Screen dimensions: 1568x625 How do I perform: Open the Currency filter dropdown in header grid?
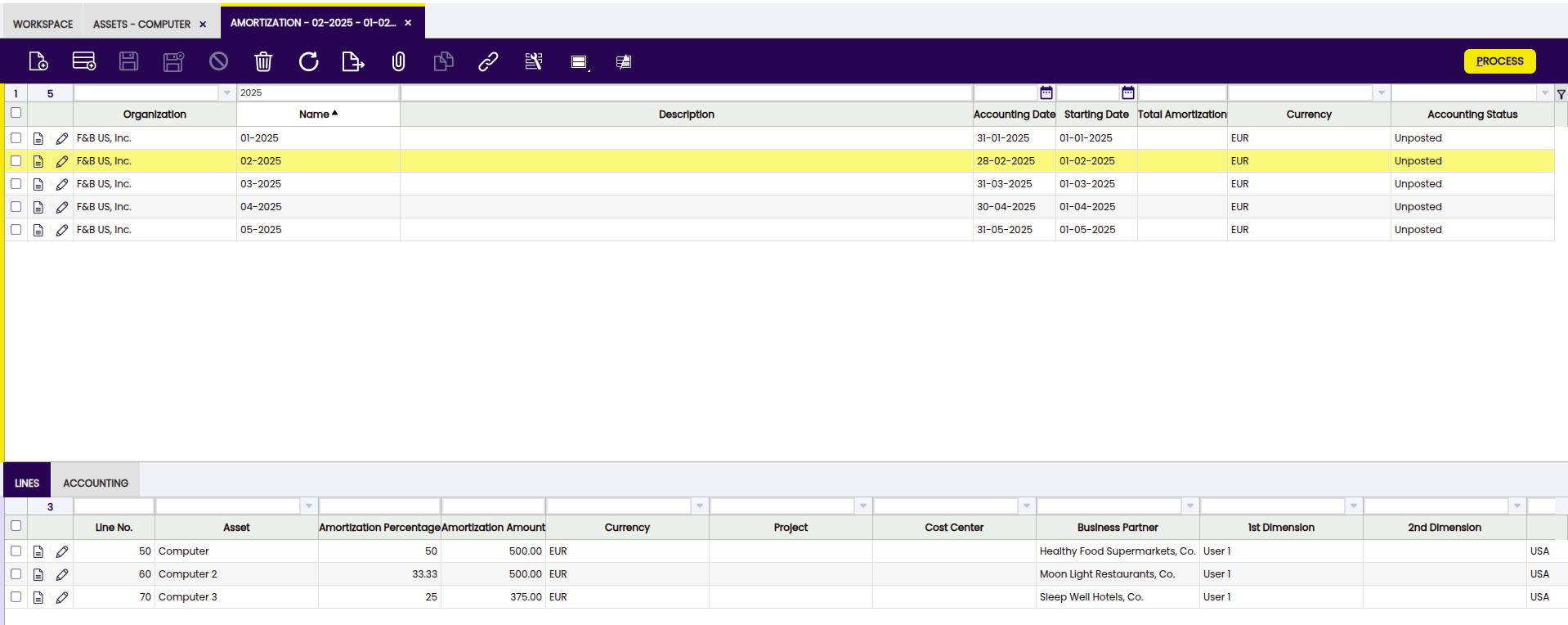1382,93
